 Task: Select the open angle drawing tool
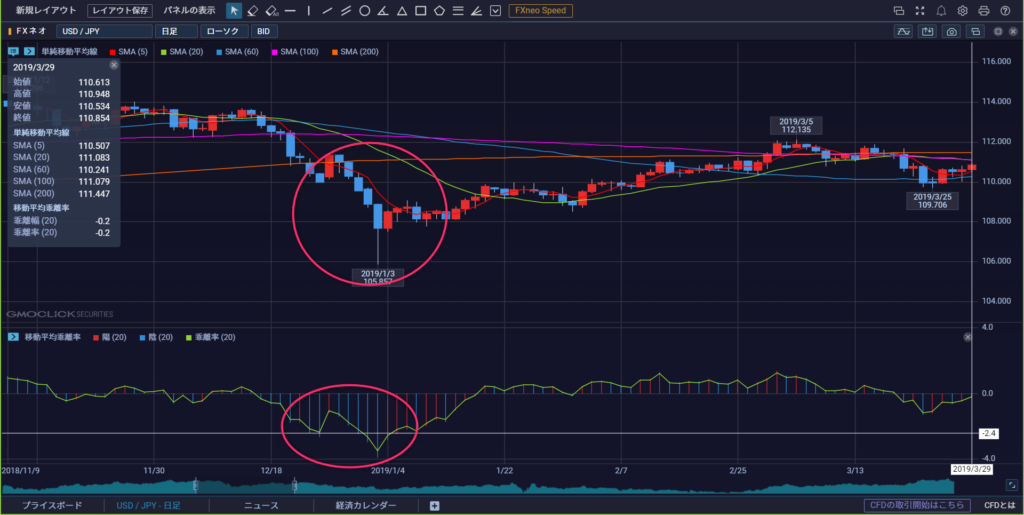384,10
